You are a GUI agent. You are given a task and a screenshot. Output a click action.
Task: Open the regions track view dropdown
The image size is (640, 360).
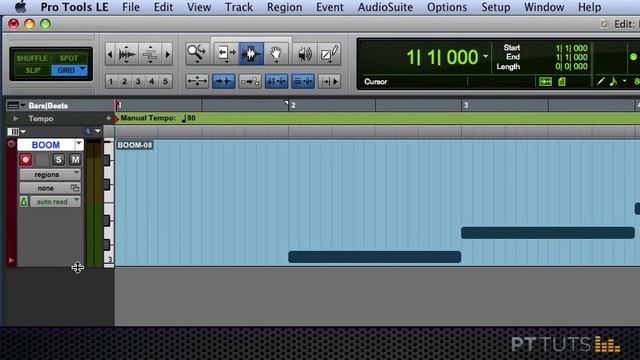coord(50,174)
